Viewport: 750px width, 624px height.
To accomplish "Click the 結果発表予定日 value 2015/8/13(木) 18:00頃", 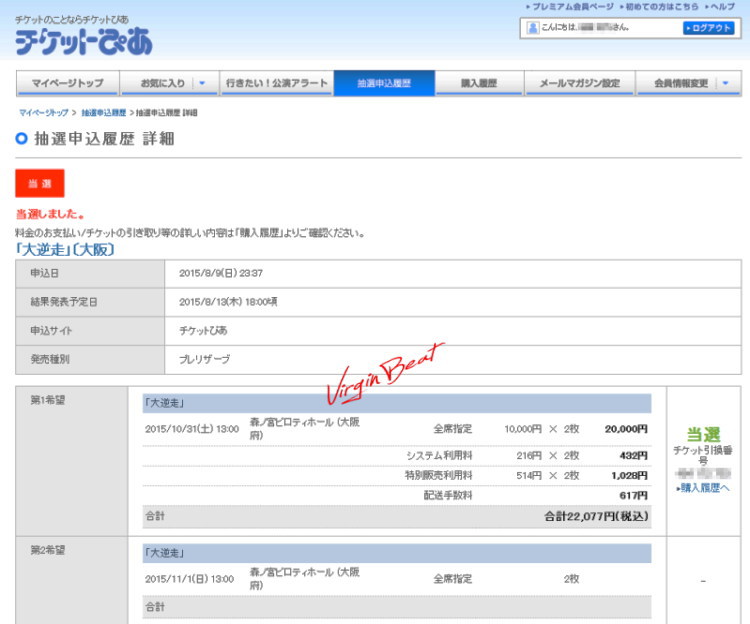I will (228, 302).
